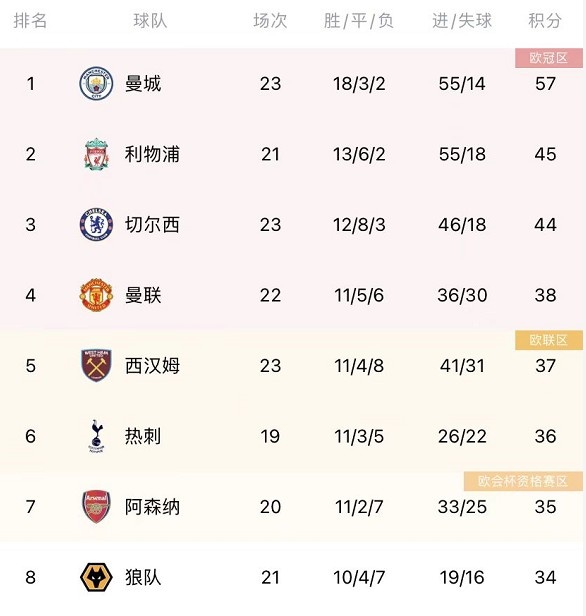The image size is (586, 616).
Task: Tap the Manchester United club crest
Action: (x=96, y=295)
